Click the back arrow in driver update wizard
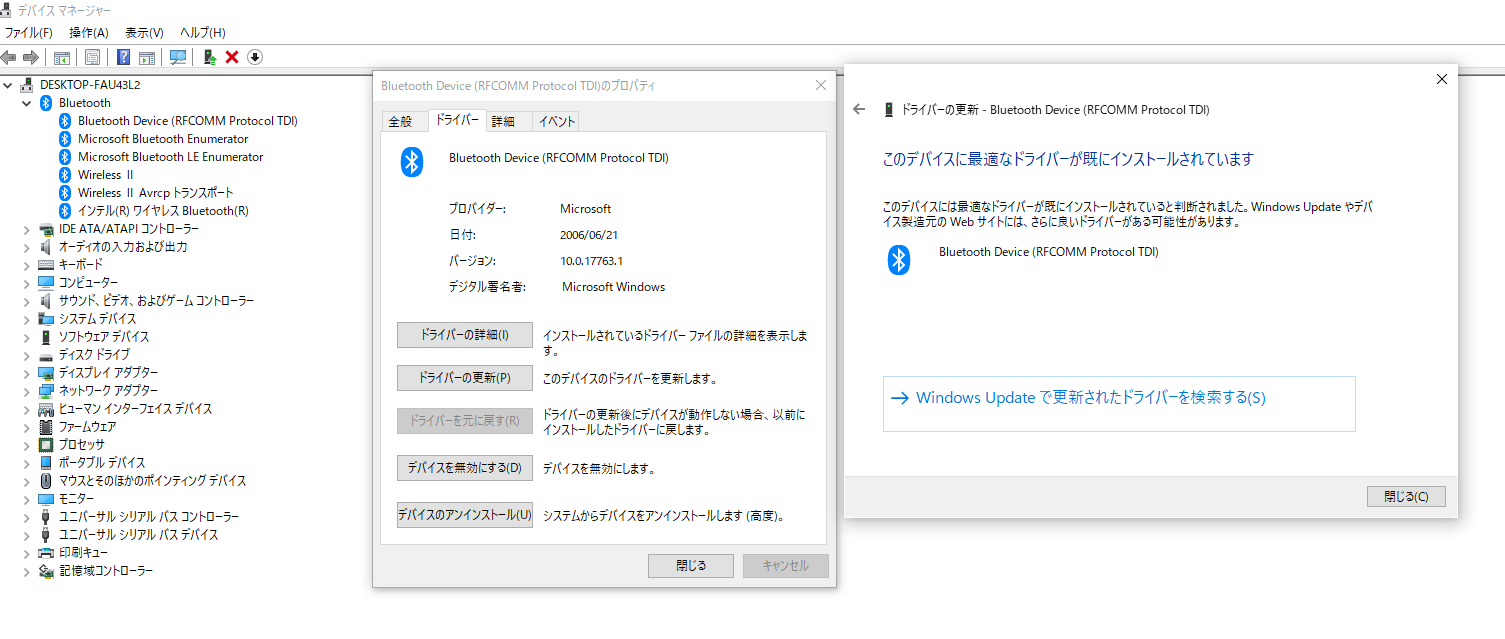Screen dimensions: 1505x639 [859, 110]
